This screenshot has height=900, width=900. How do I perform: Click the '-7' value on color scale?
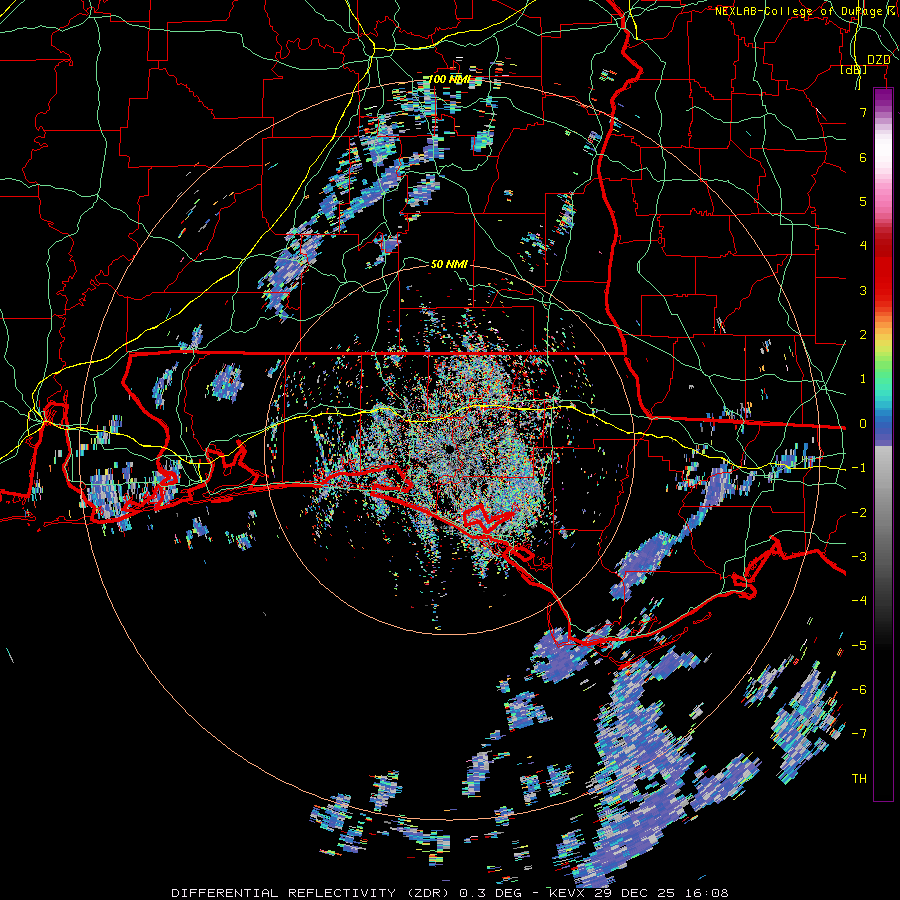click(x=859, y=734)
